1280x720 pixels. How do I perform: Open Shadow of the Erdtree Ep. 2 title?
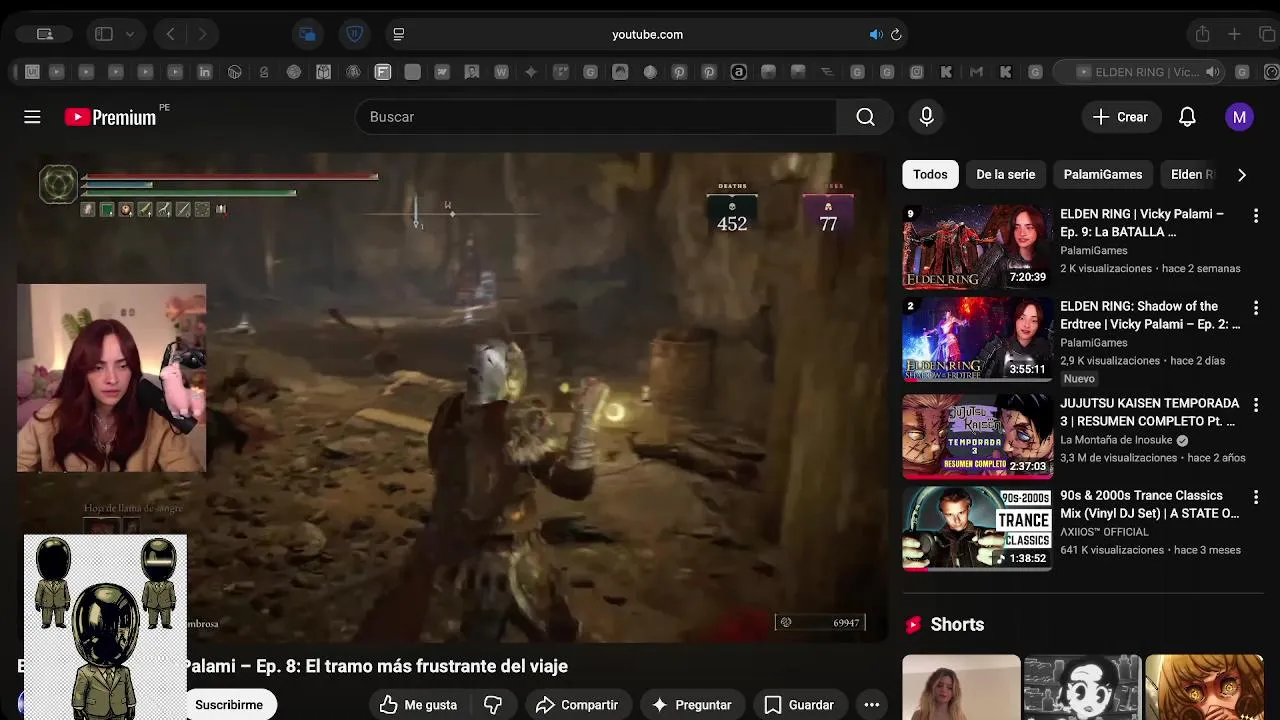click(x=1150, y=315)
